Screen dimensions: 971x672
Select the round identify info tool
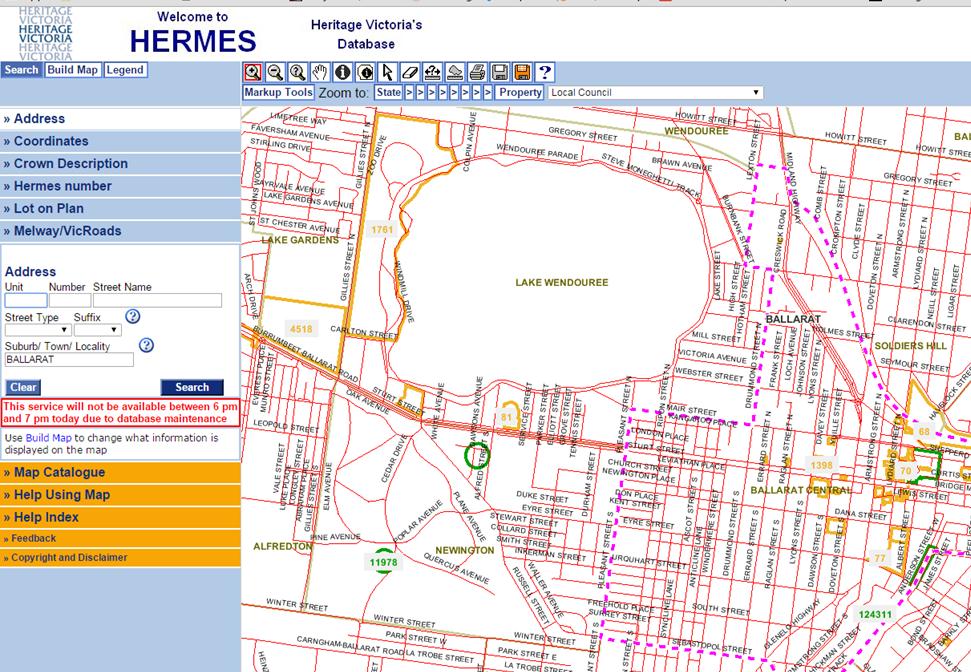pos(342,72)
